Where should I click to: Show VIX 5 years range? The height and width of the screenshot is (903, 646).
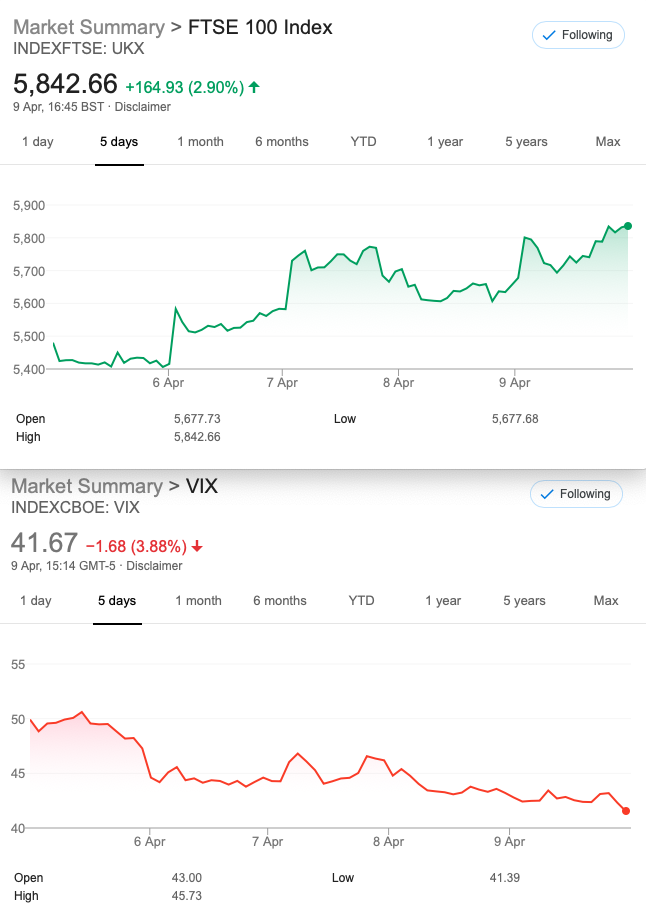(x=525, y=601)
